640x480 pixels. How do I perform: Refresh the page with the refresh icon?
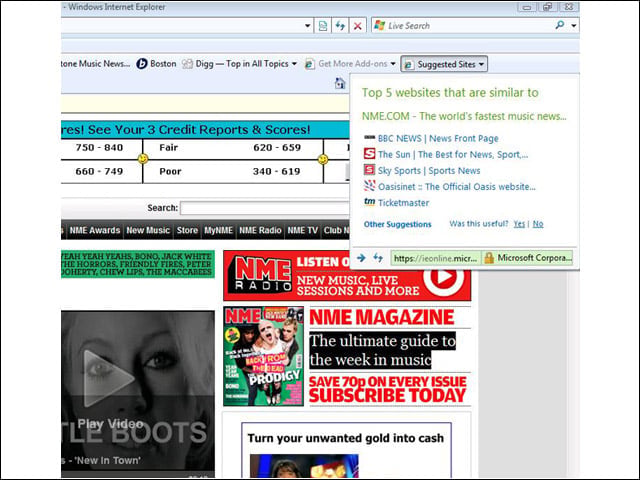[x=340, y=26]
